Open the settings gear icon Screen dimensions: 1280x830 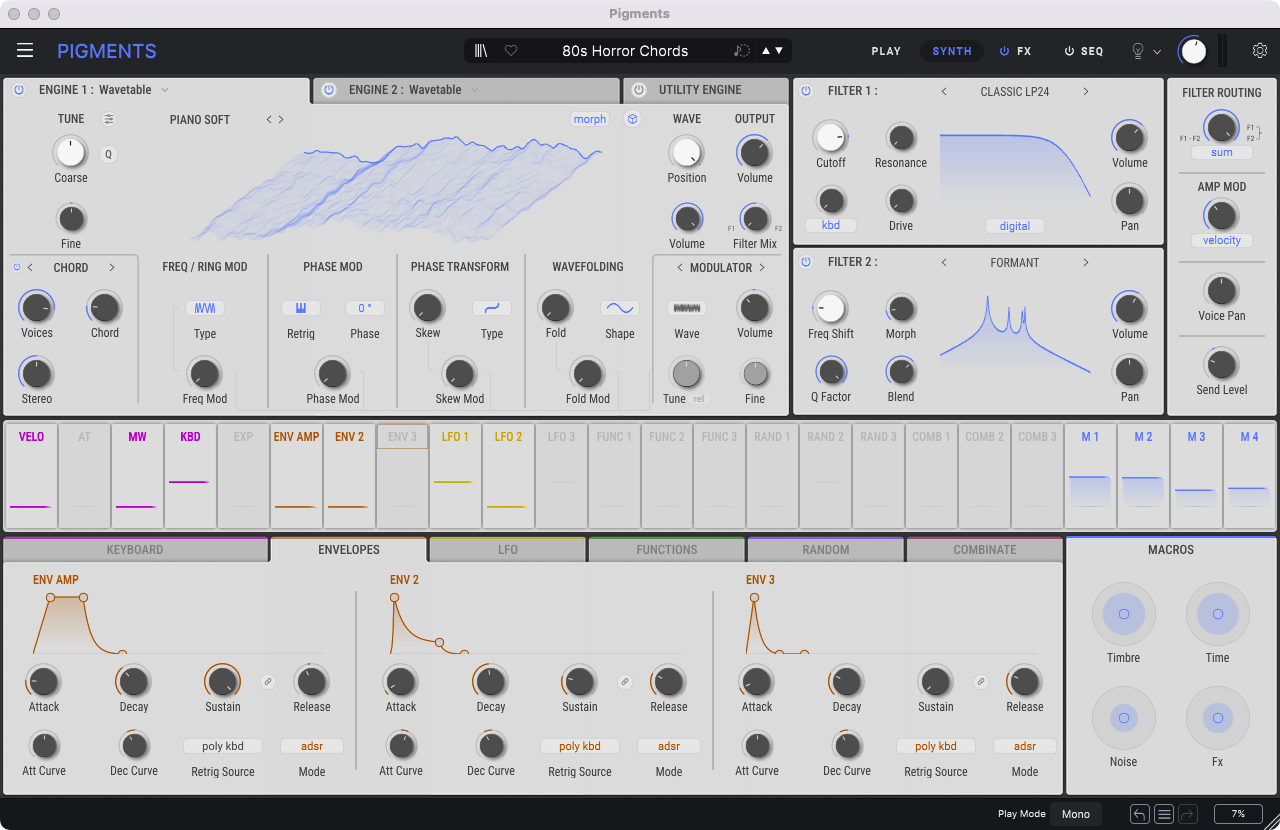tap(1260, 51)
